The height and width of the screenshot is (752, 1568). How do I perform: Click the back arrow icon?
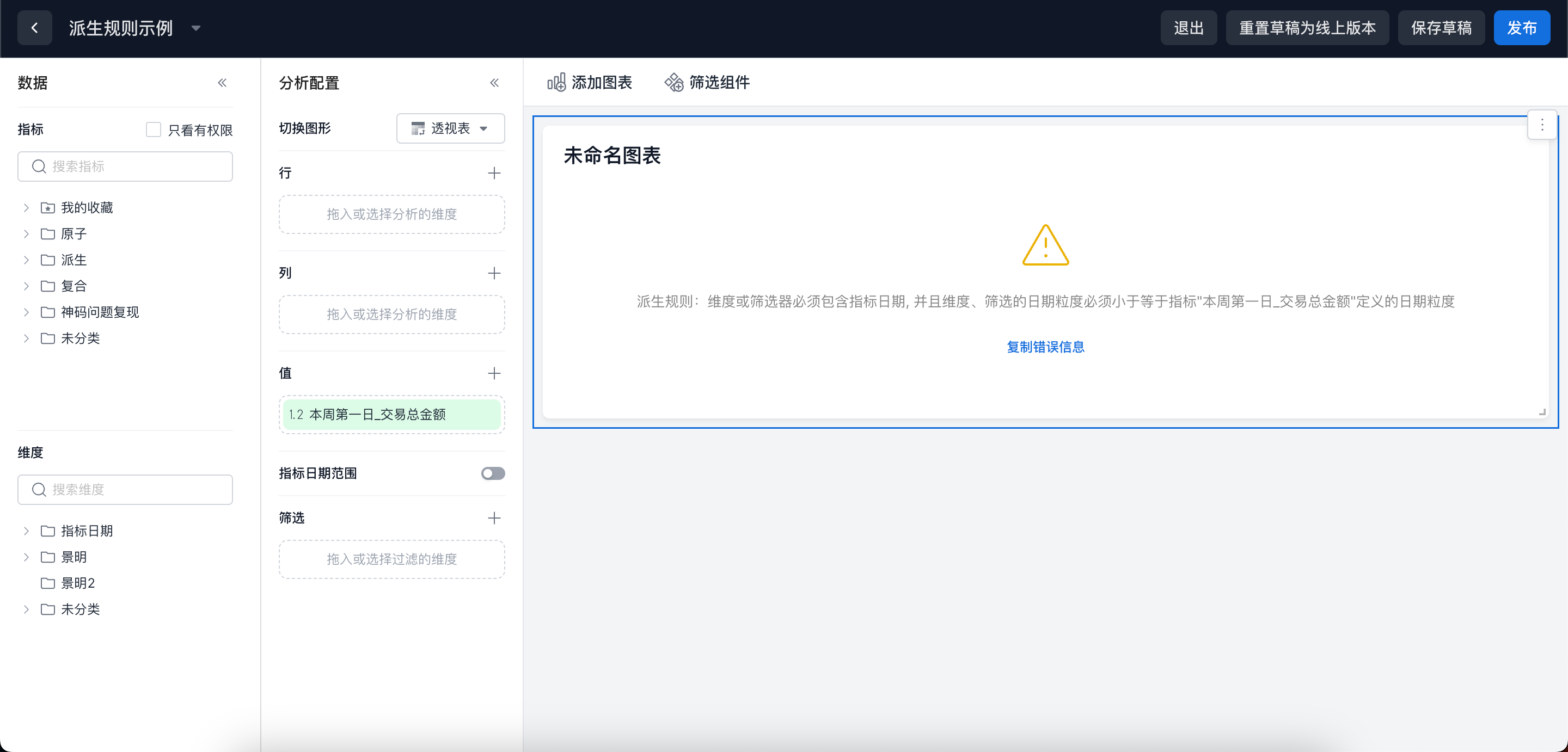[35, 28]
